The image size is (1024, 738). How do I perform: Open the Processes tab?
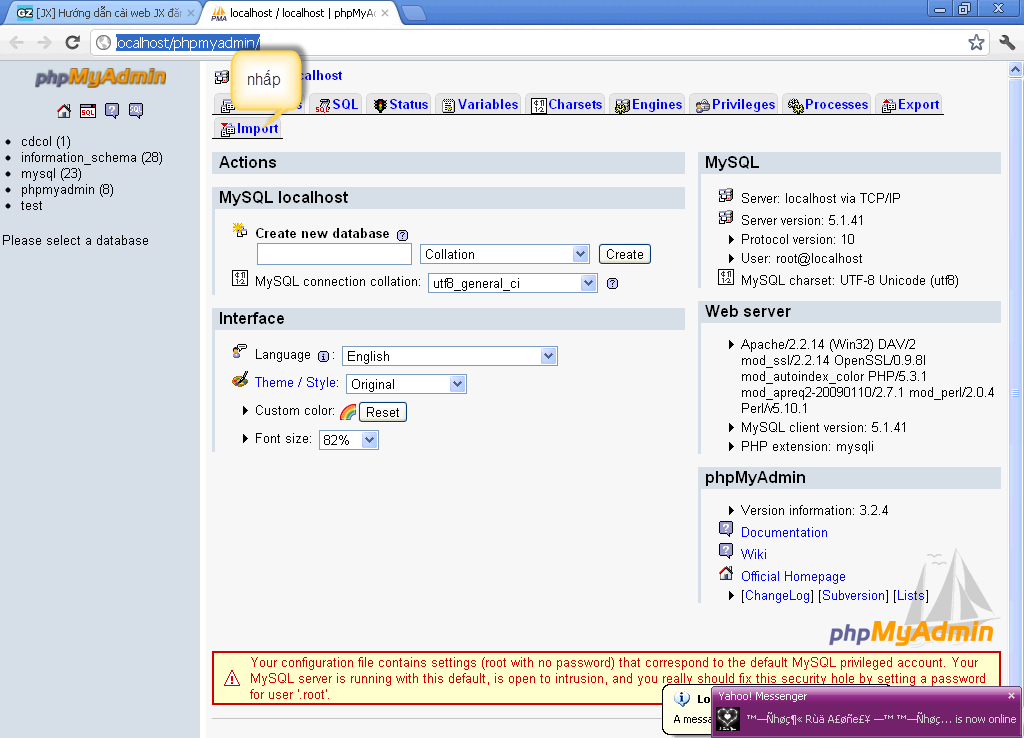(x=828, y=104)
